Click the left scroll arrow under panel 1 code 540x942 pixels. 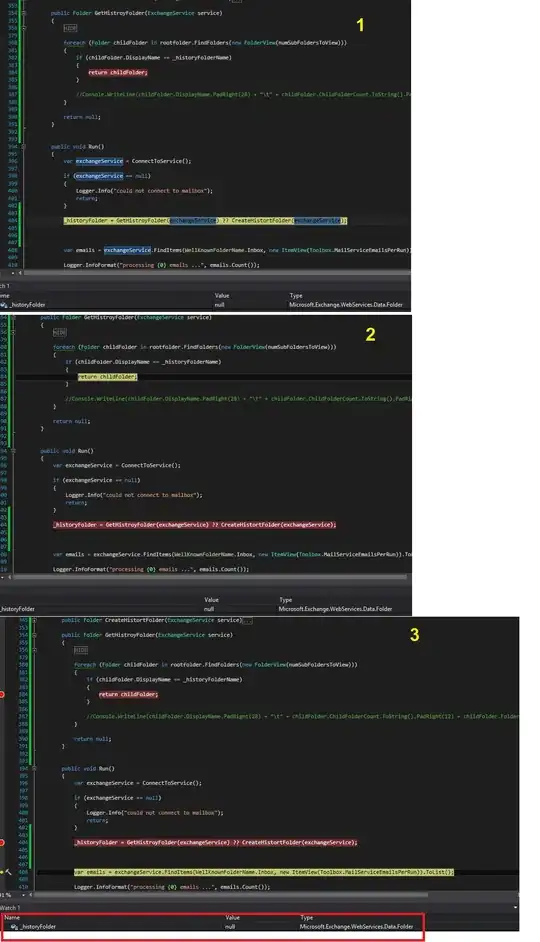(20, 273)
